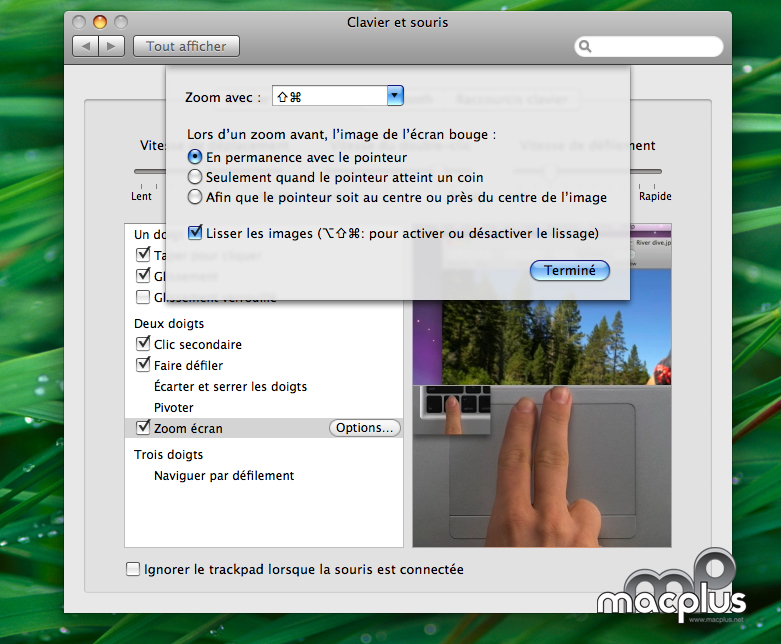The image size is (781, 644).
Task: Select Naviguer par défilement row
Action: click(x=263, y=476)
